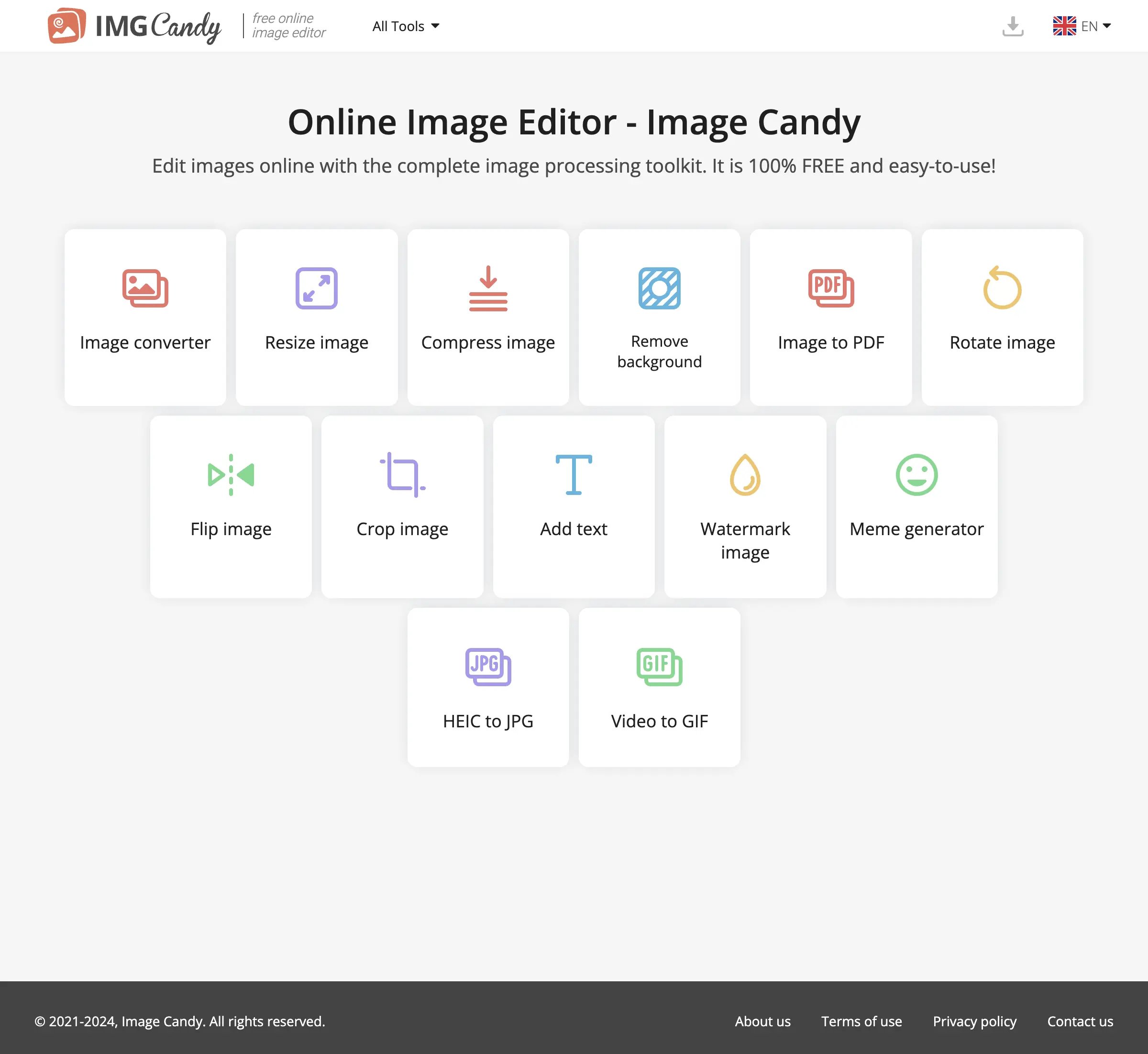
Task: Go to IMG Candy logo homepage
Action: [134, 26]
